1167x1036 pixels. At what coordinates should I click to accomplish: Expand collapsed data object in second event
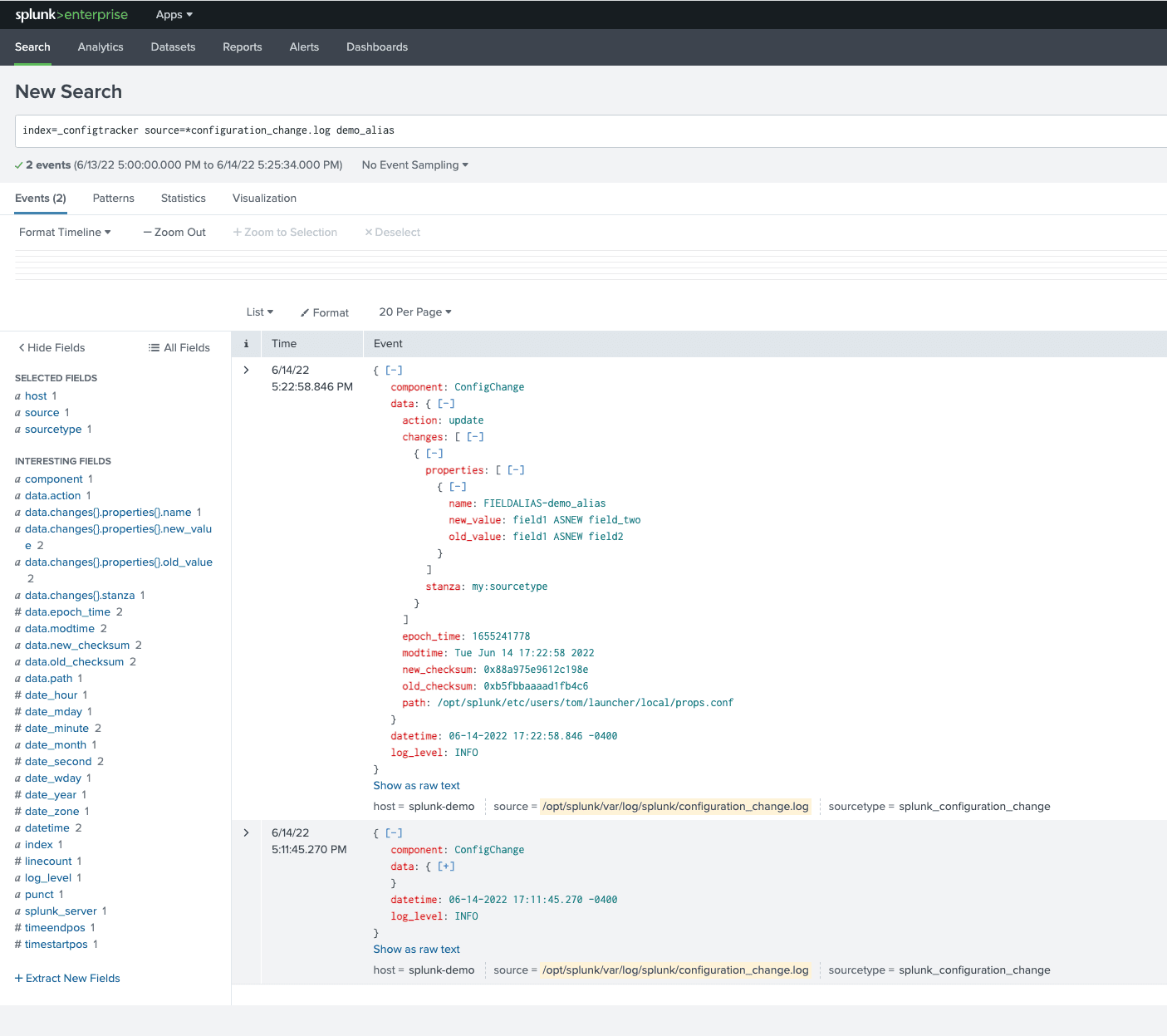pyautogui.click(x=446, y=867)
